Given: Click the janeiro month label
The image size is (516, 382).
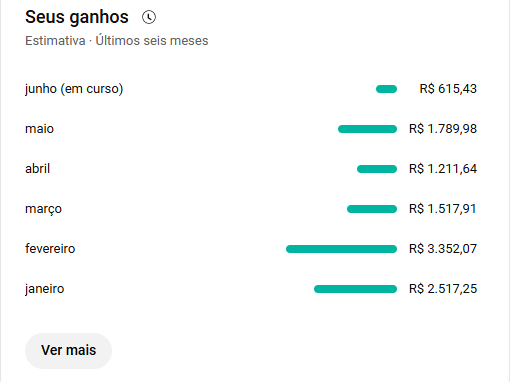Looking at the screenshot, I should coord(44,289).
